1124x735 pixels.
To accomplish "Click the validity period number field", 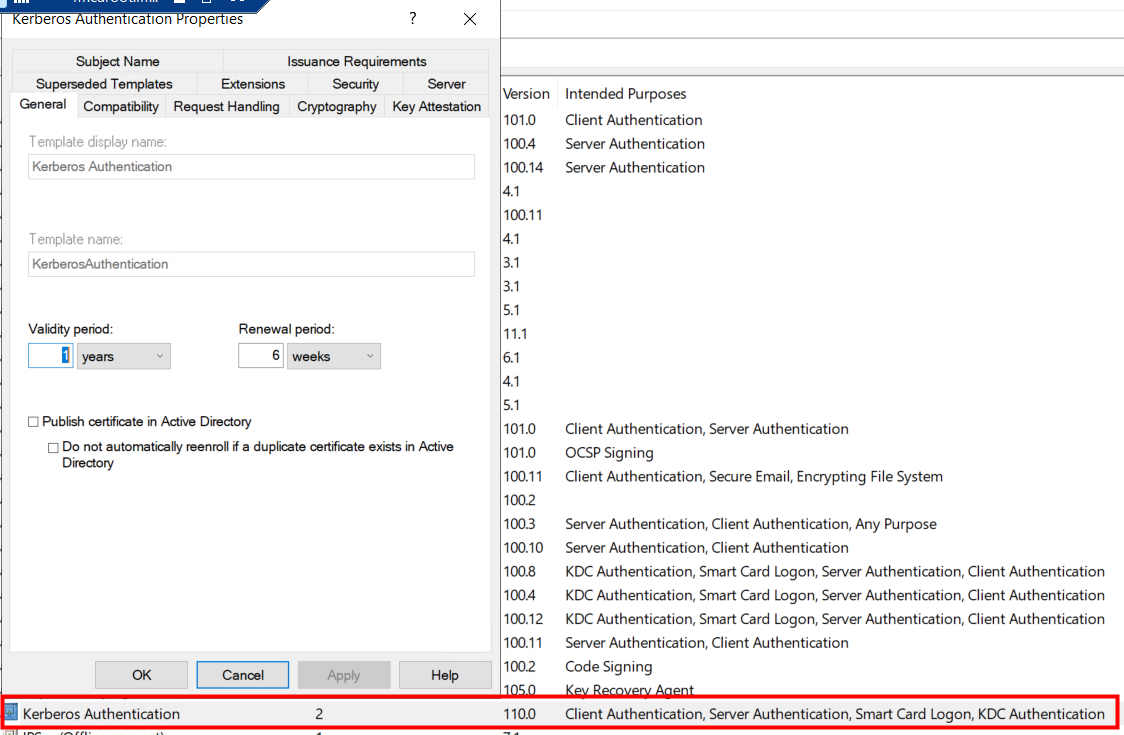I will click(x=50, y=356).
